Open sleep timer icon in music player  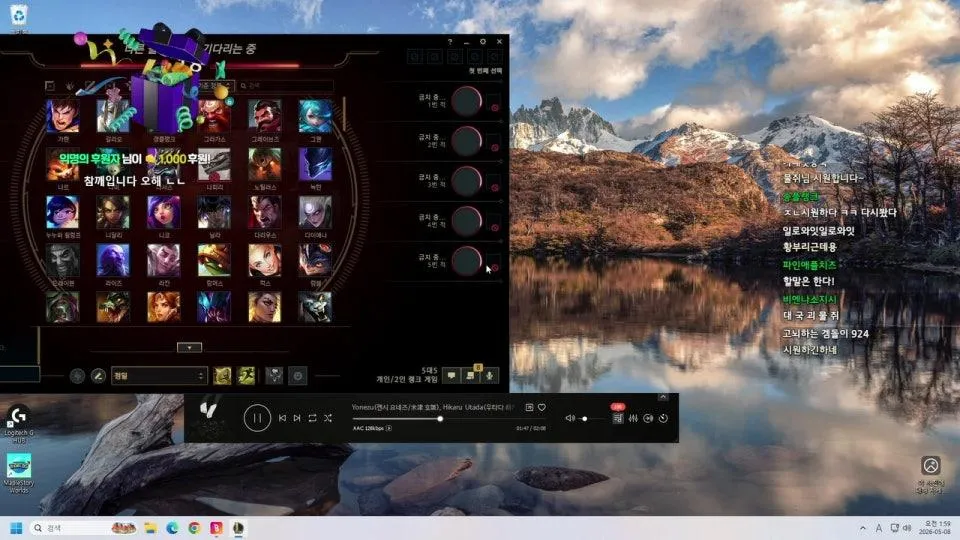663,418
